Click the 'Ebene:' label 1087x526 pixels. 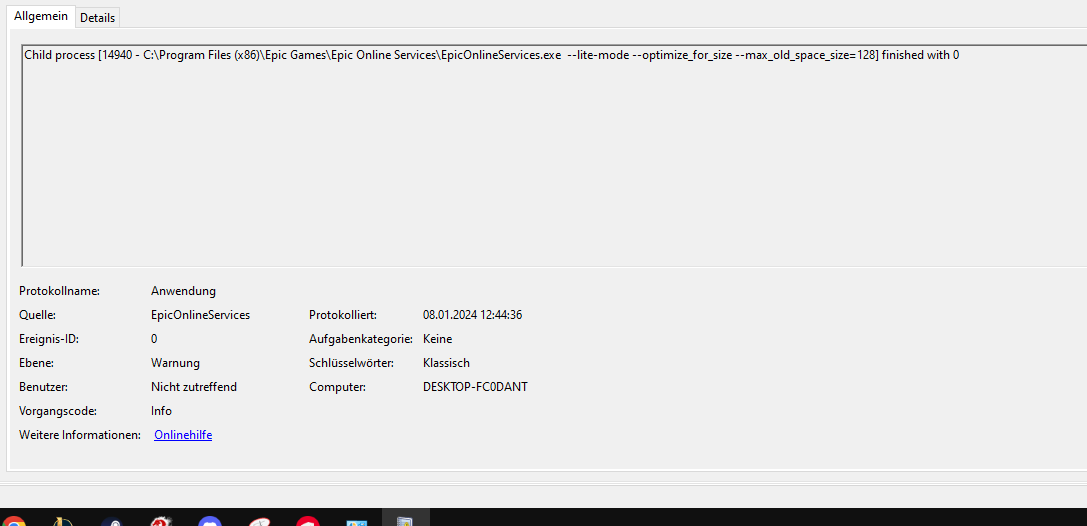(x=36, y=363)
